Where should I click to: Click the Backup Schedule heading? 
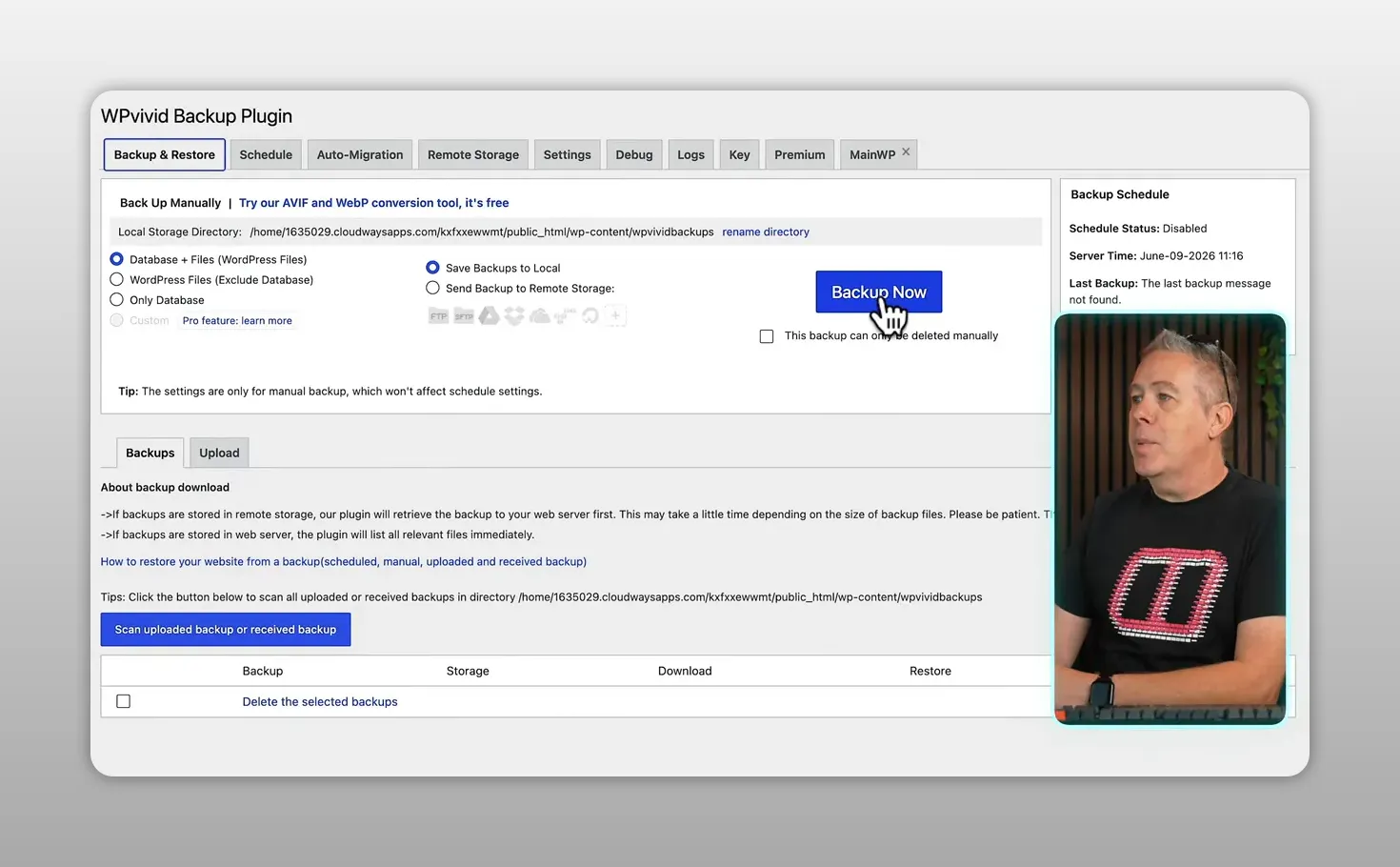(1120, 194)
